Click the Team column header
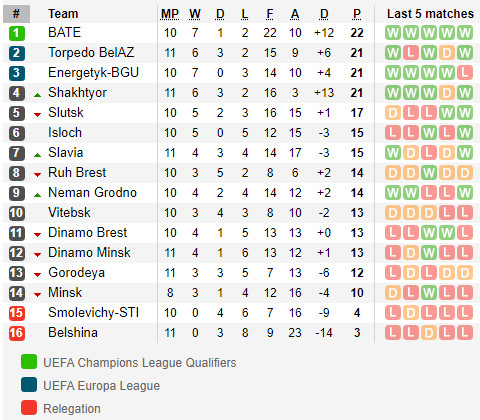 pyautogui.click(x=63, y=14)
